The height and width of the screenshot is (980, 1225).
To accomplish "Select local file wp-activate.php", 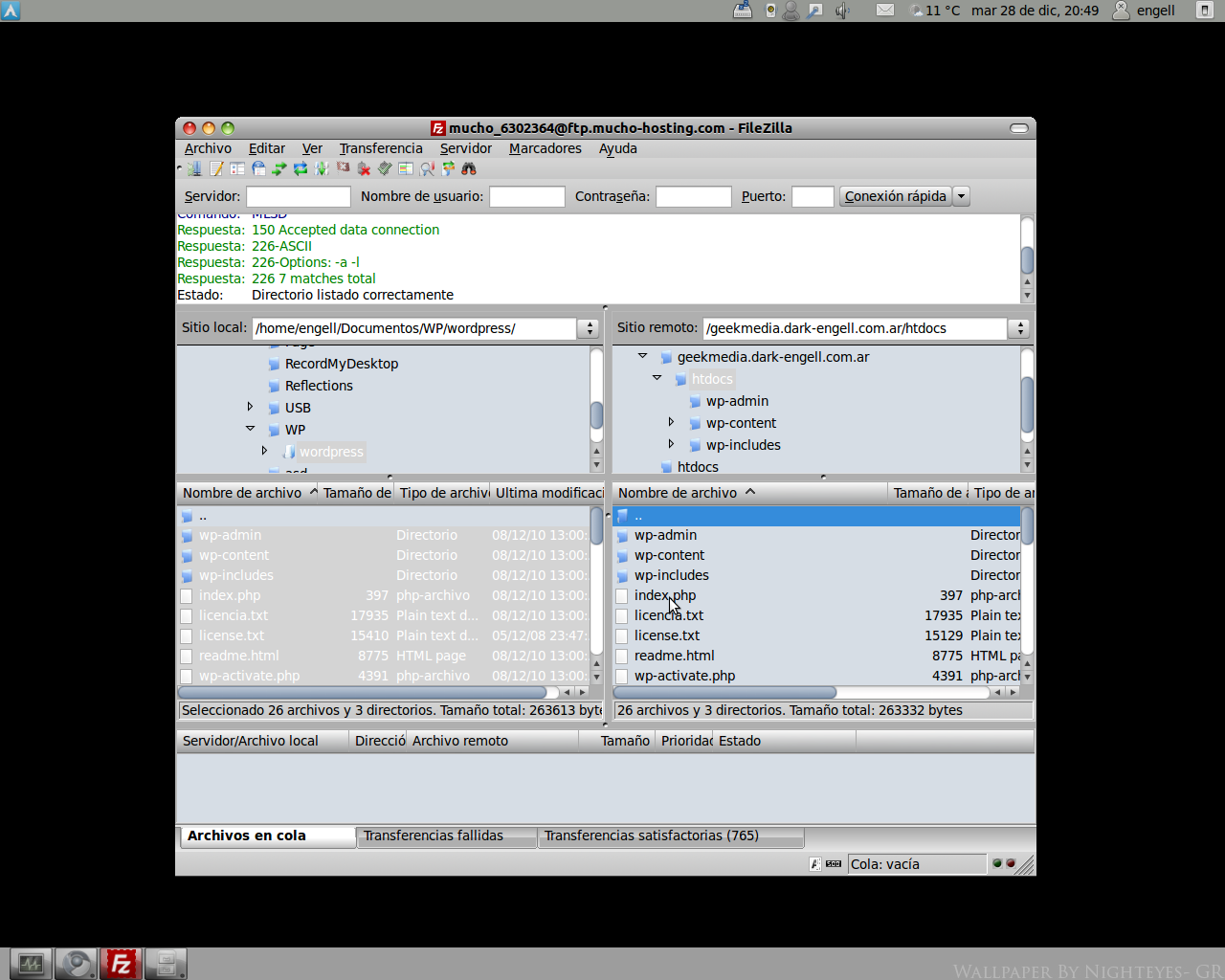I will click(x=384, y=676).
